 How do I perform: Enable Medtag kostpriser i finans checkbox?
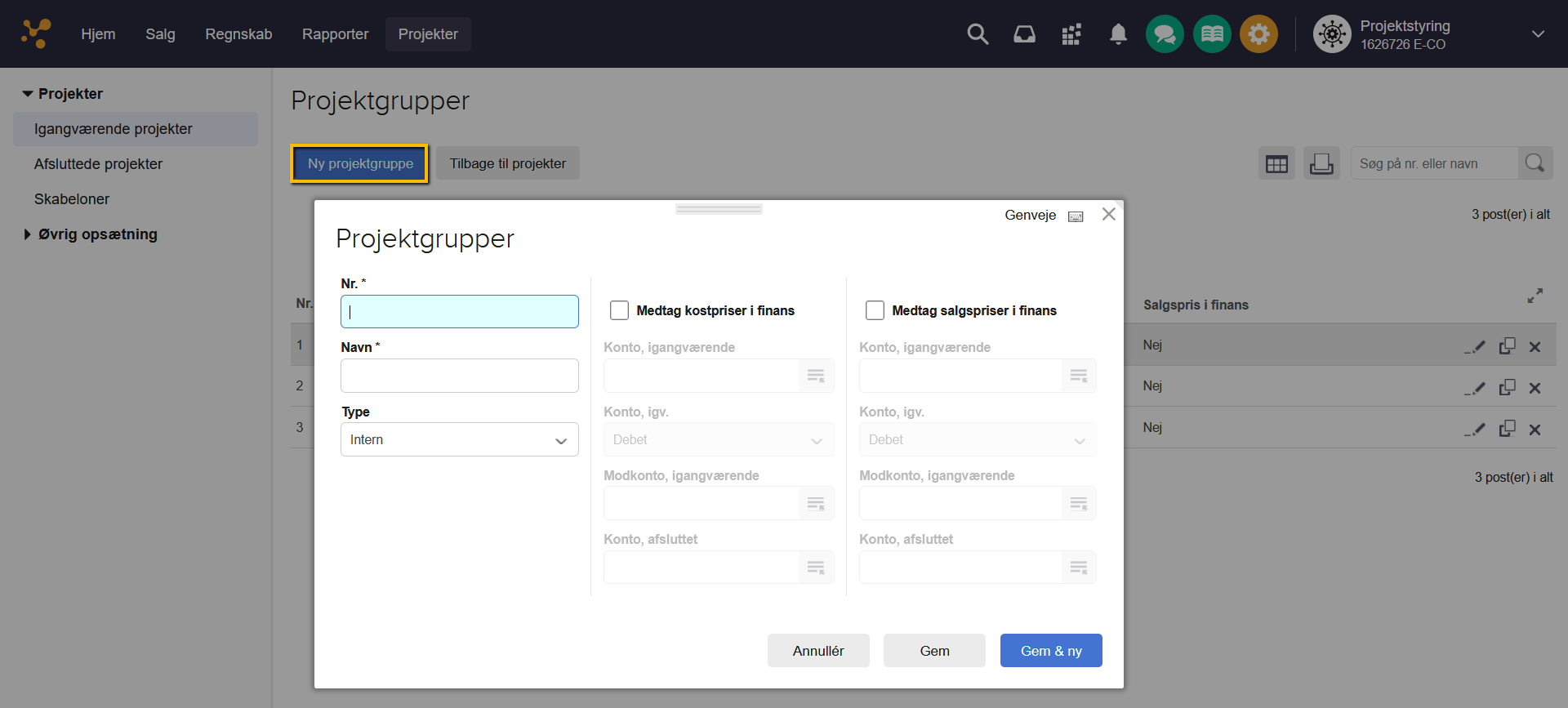point(620,310)
